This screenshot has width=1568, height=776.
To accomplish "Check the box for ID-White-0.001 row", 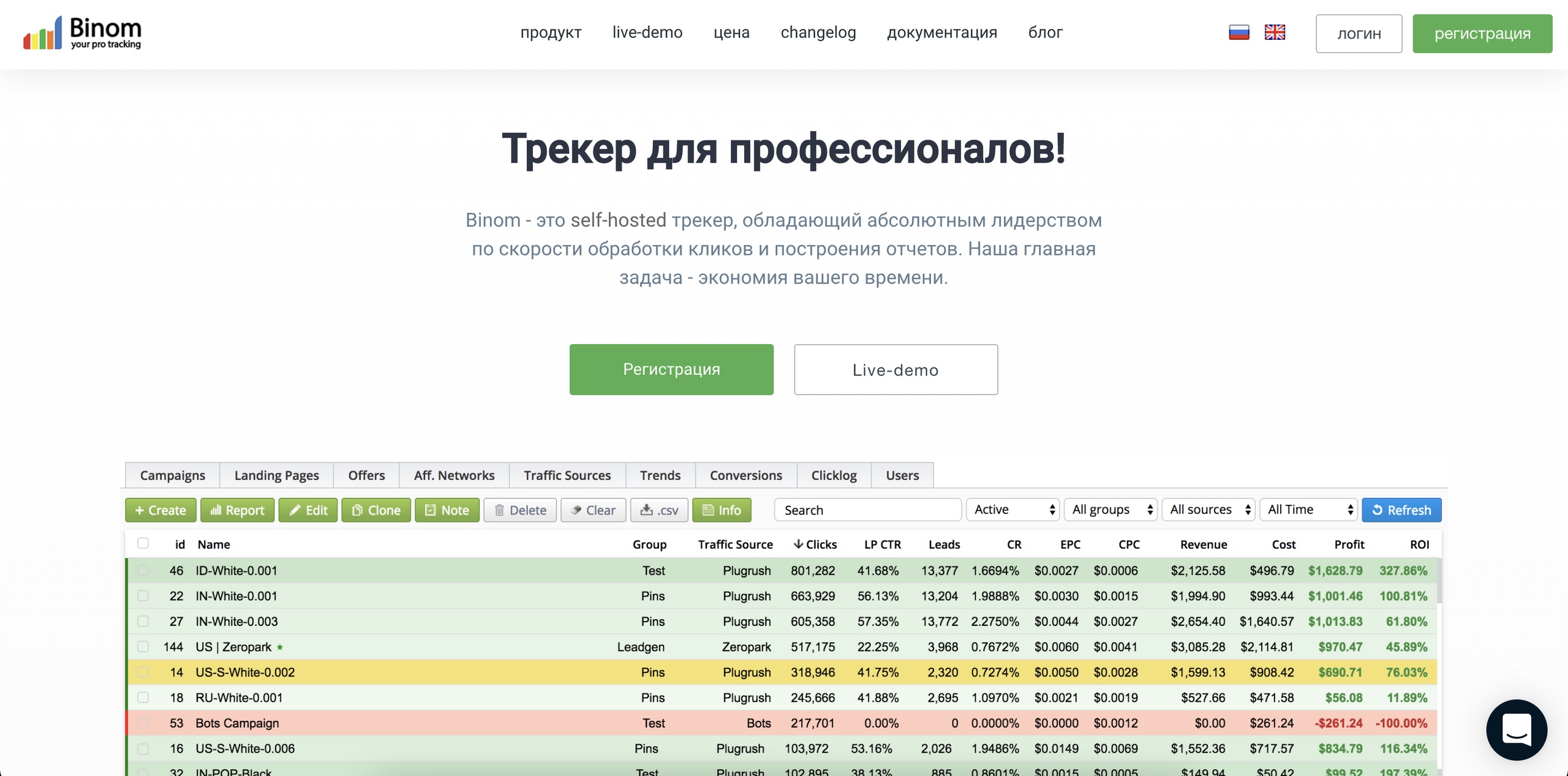I will point(143,570).
